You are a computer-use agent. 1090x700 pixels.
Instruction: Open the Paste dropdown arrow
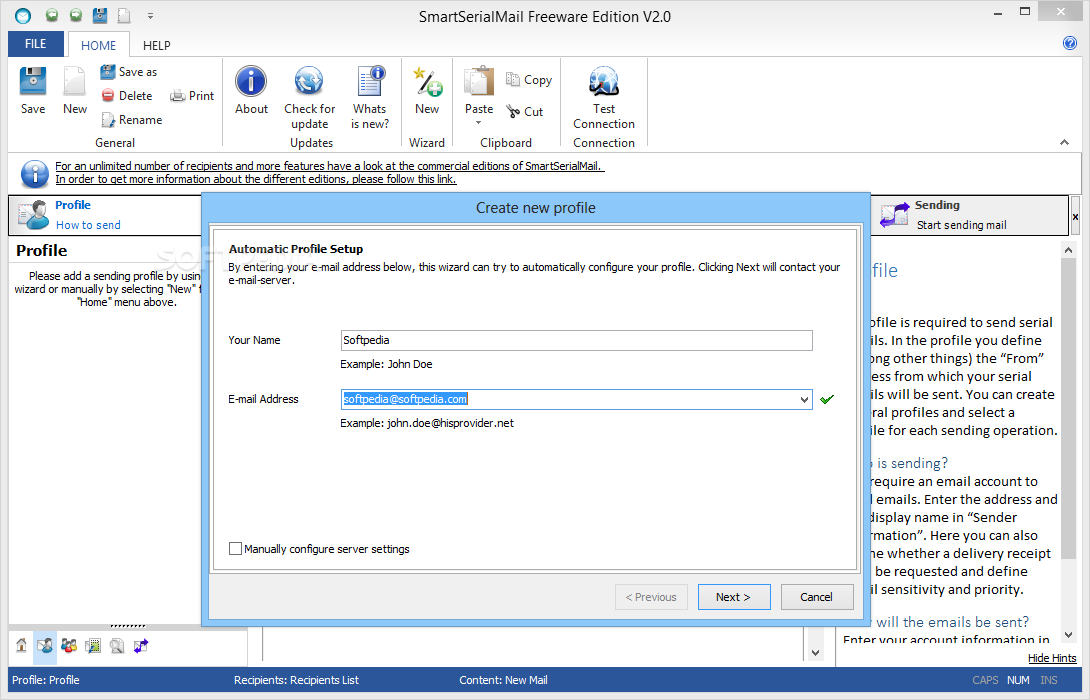coord(478,123)
